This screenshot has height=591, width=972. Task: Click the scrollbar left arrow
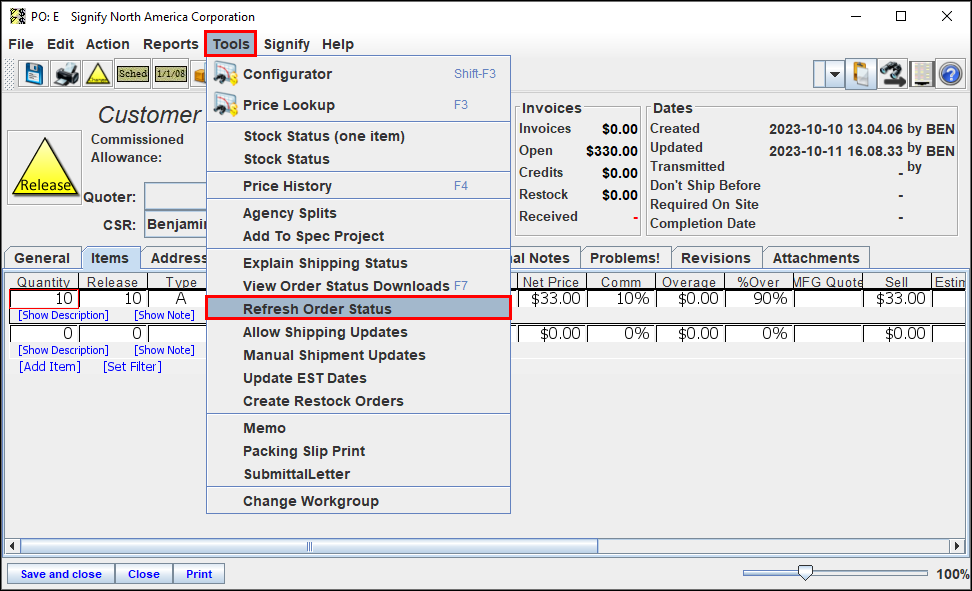(12, 546)
